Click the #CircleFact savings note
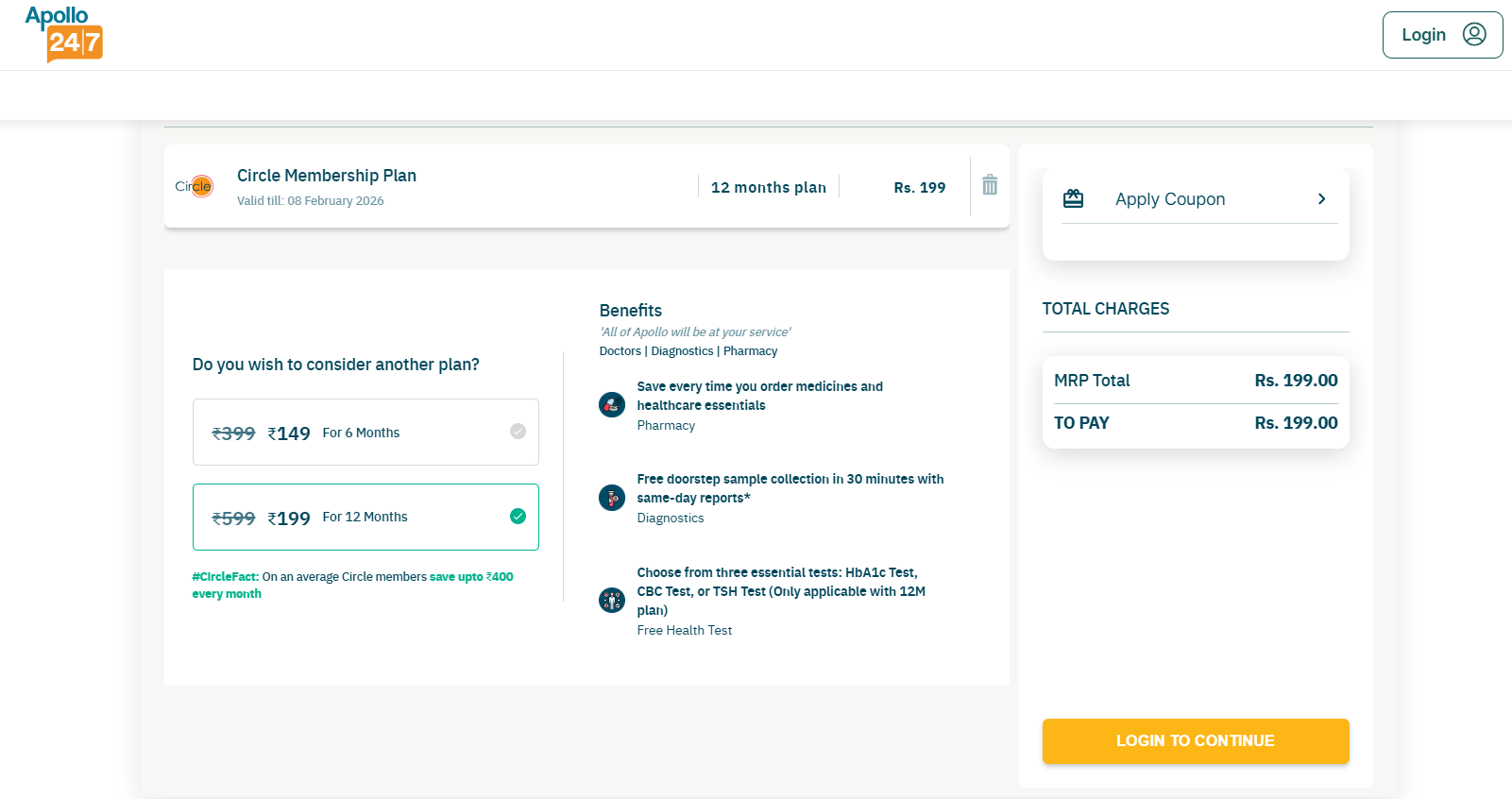Image resolution: width=1512 pixels, height=799 pixels. tap(352, 586)
